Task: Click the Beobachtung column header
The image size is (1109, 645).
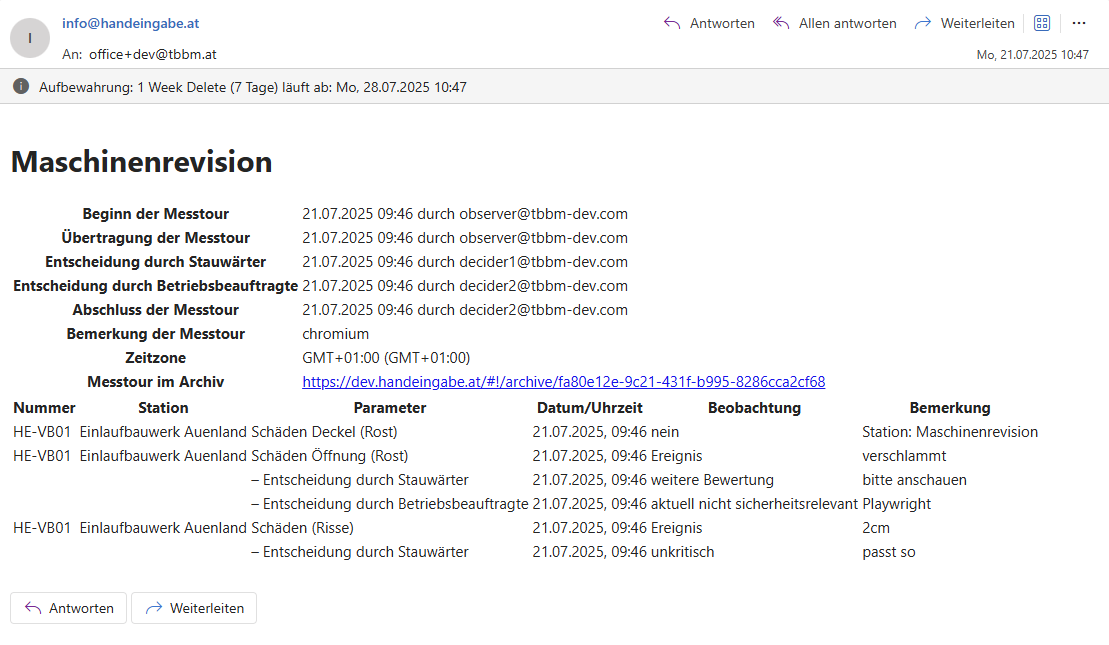Action: (x=754, y=407)
